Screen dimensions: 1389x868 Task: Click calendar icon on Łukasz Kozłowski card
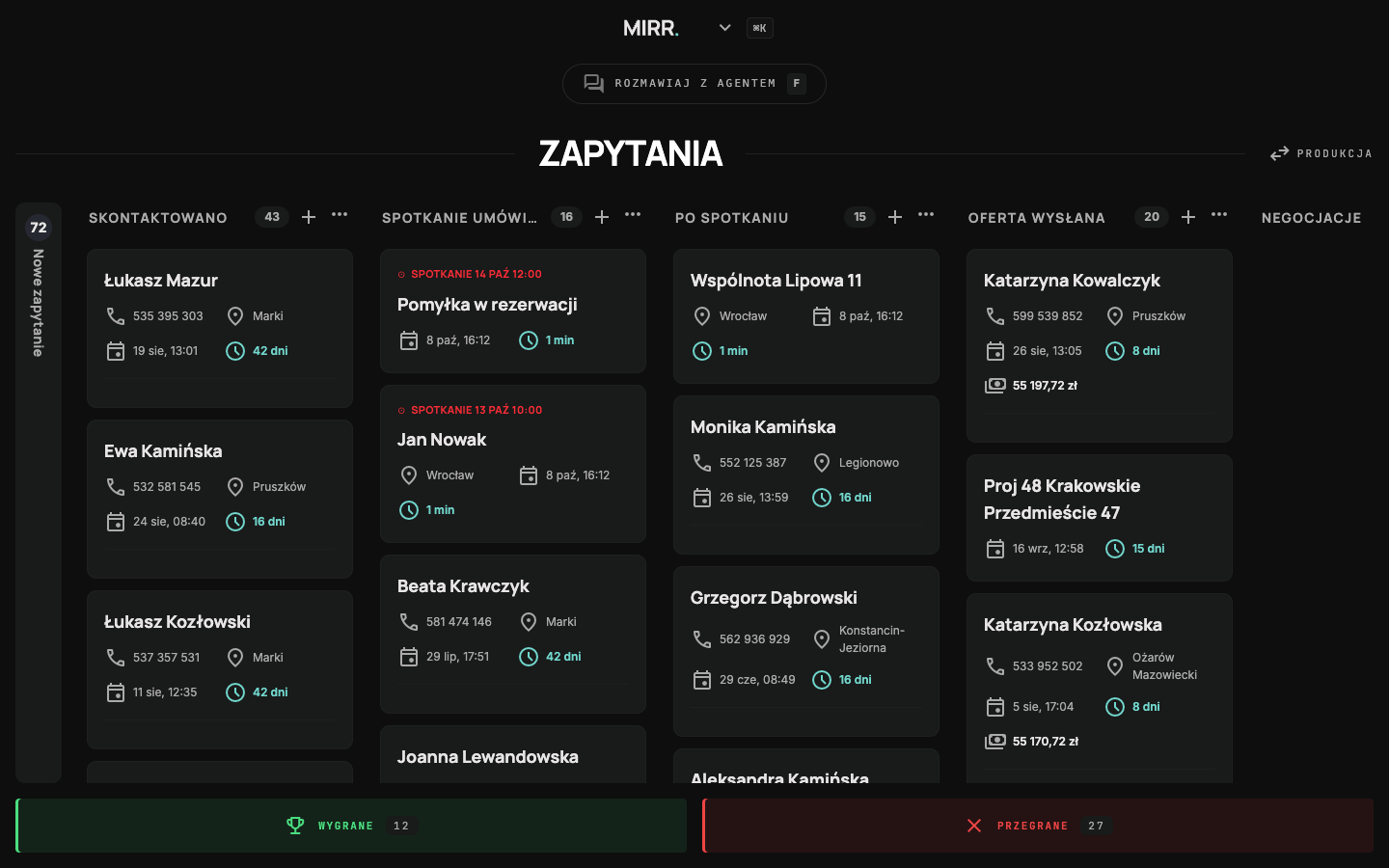click(x=116, y=692)
